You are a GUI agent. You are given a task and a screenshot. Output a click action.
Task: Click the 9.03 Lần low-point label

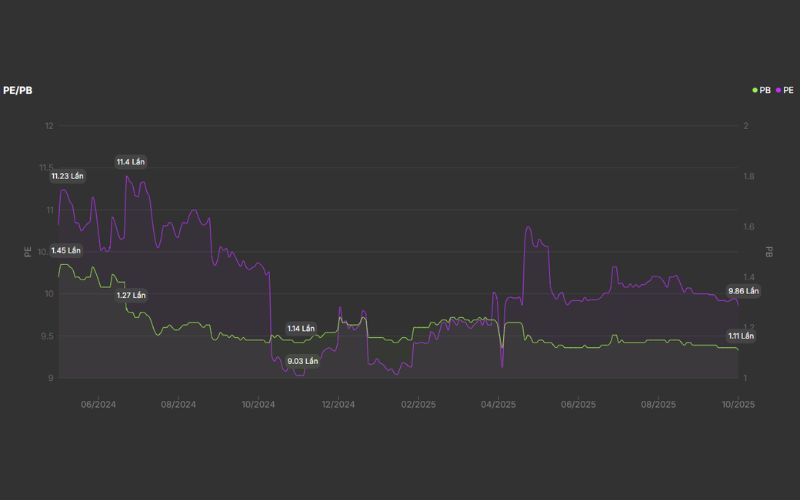[302, 361]
